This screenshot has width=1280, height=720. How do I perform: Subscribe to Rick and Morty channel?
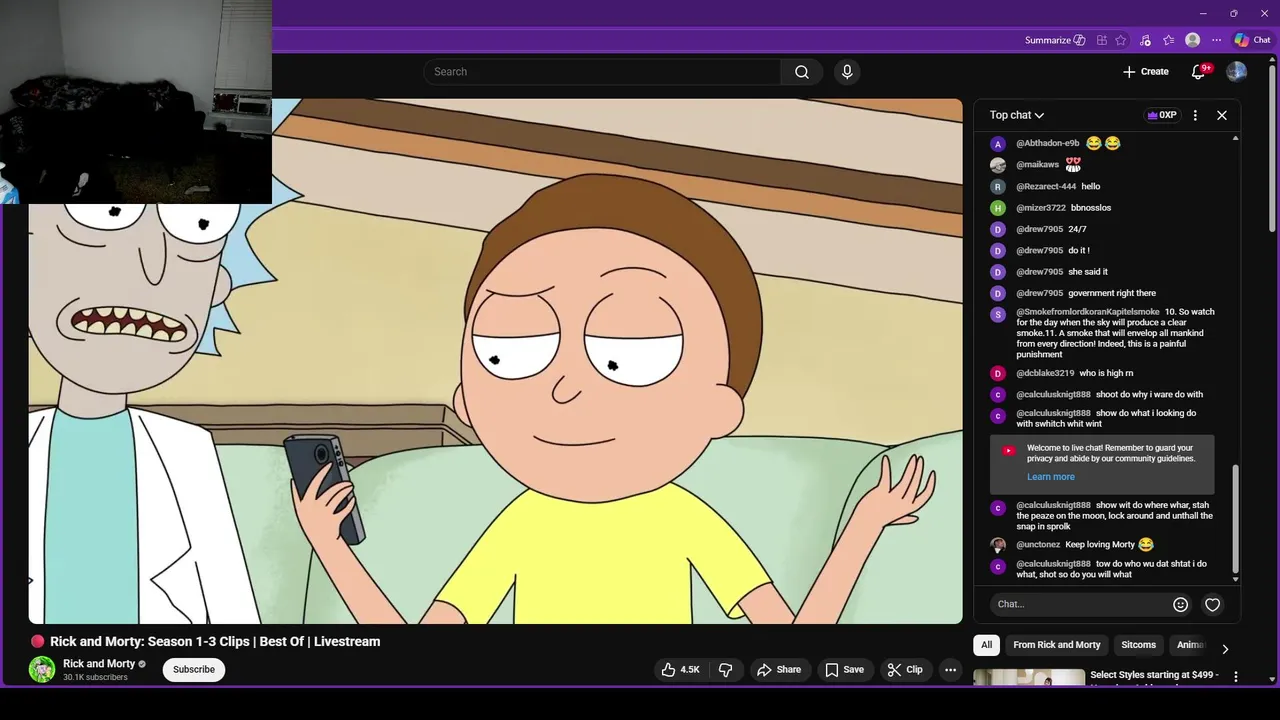tap(194, 669)
